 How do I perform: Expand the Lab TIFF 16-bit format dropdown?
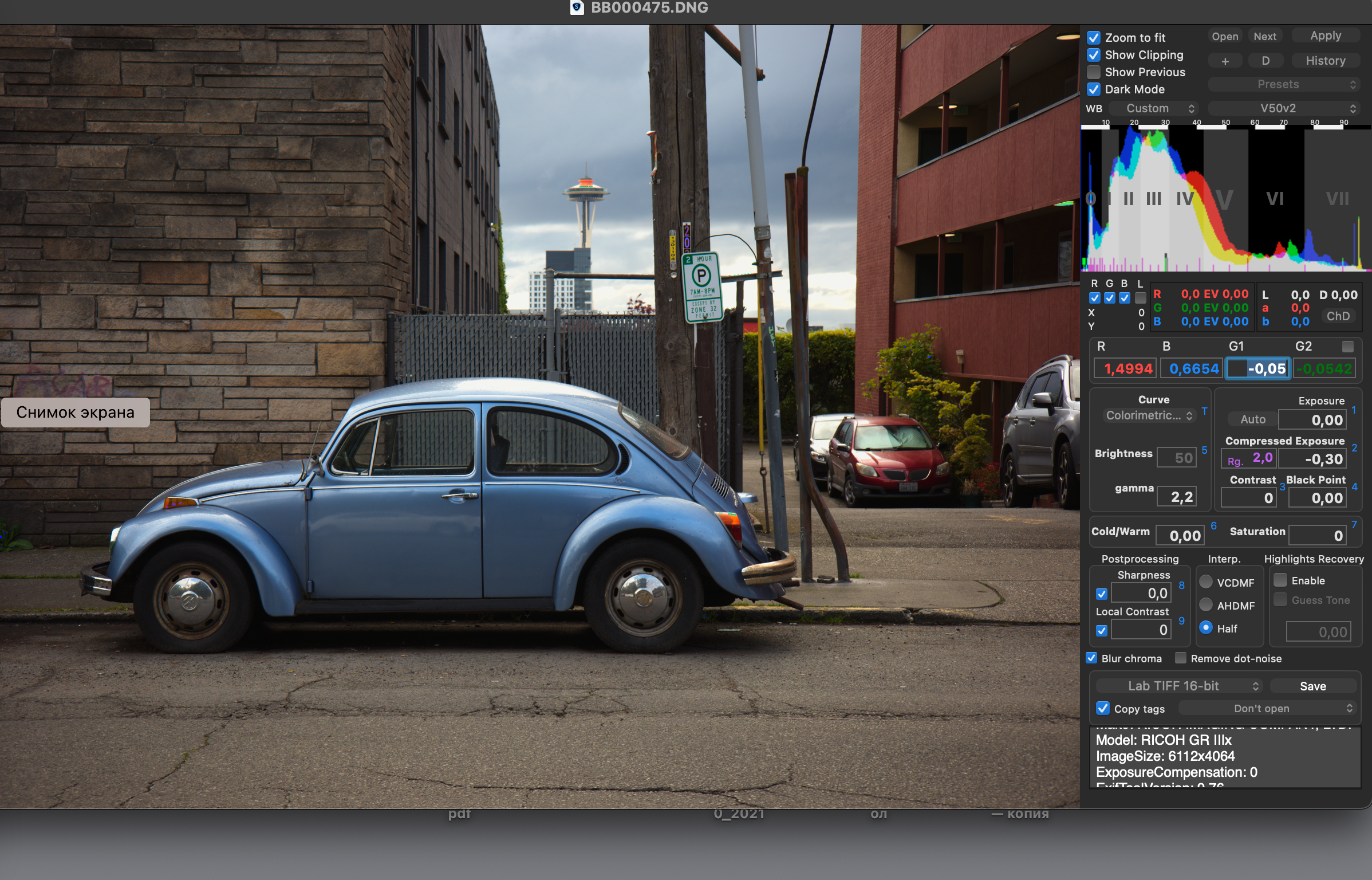pos(1179,686)
